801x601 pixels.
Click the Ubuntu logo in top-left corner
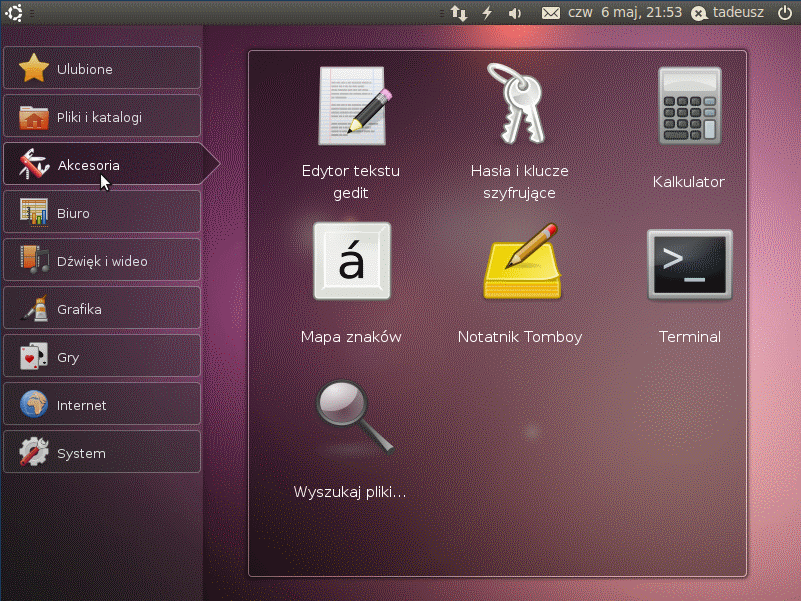pos(15,13)
